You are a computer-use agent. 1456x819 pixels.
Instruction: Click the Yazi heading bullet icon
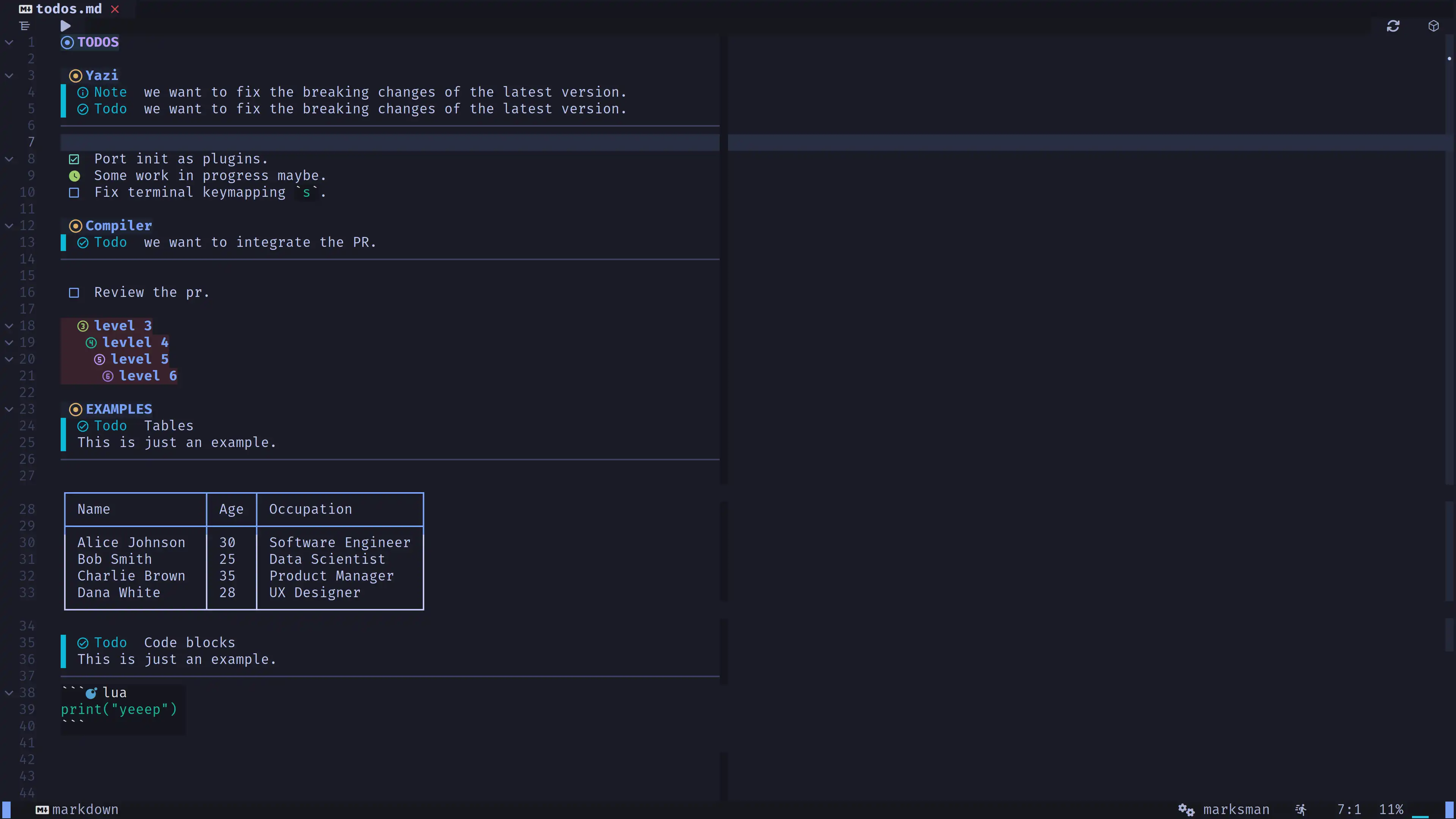[x=75, y=76]
